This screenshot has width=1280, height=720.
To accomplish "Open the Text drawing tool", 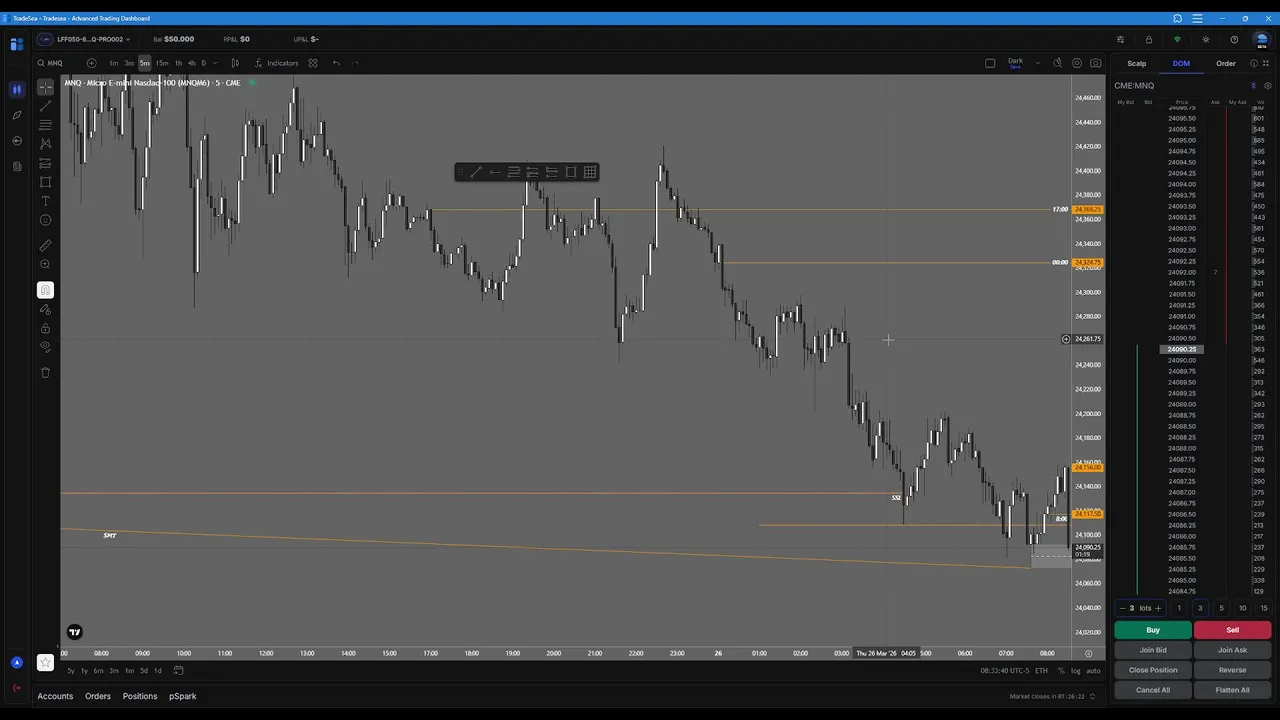I will coord(45,201).
